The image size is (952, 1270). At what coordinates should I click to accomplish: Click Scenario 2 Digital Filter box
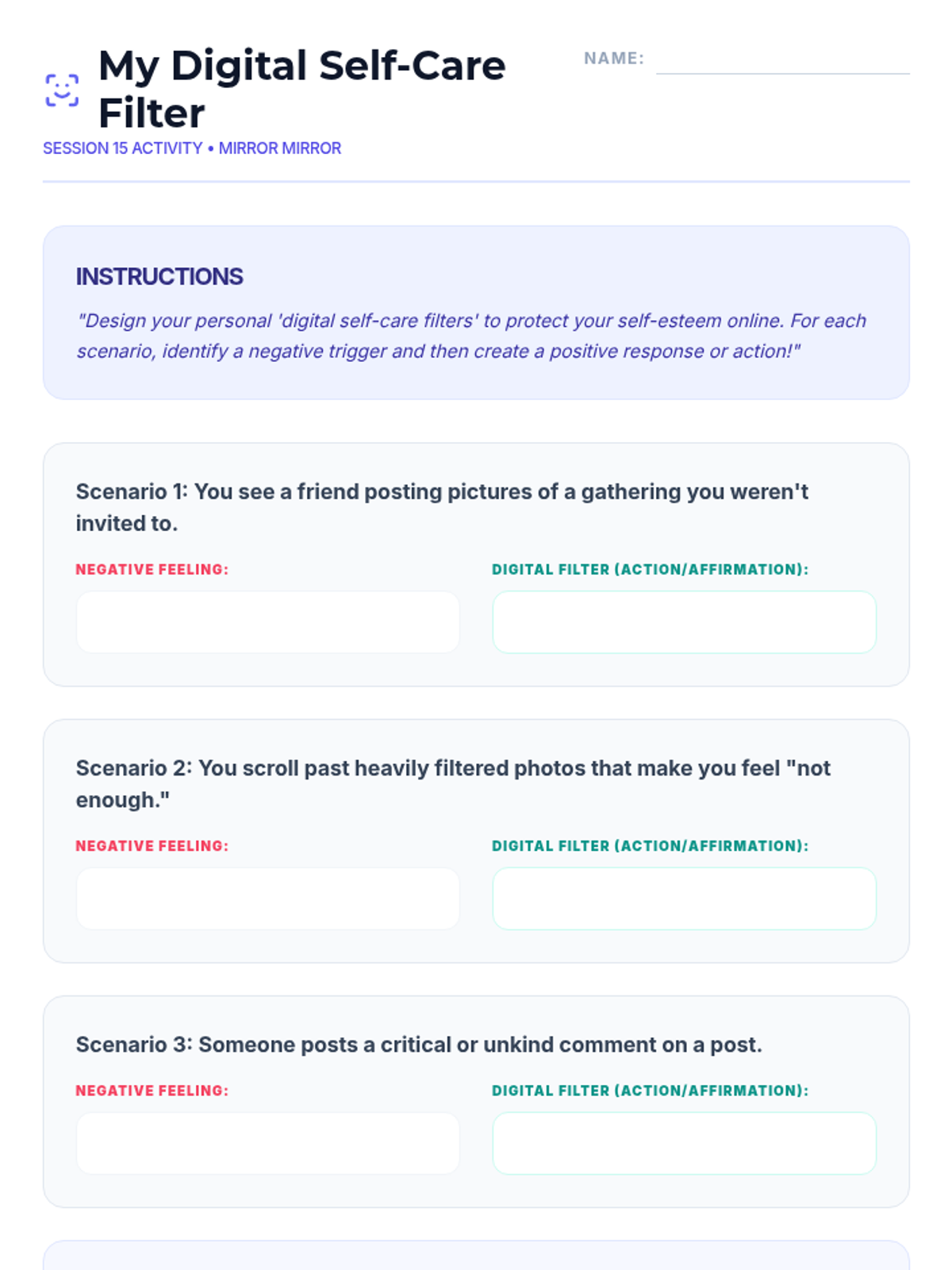(x=684, y=899)
